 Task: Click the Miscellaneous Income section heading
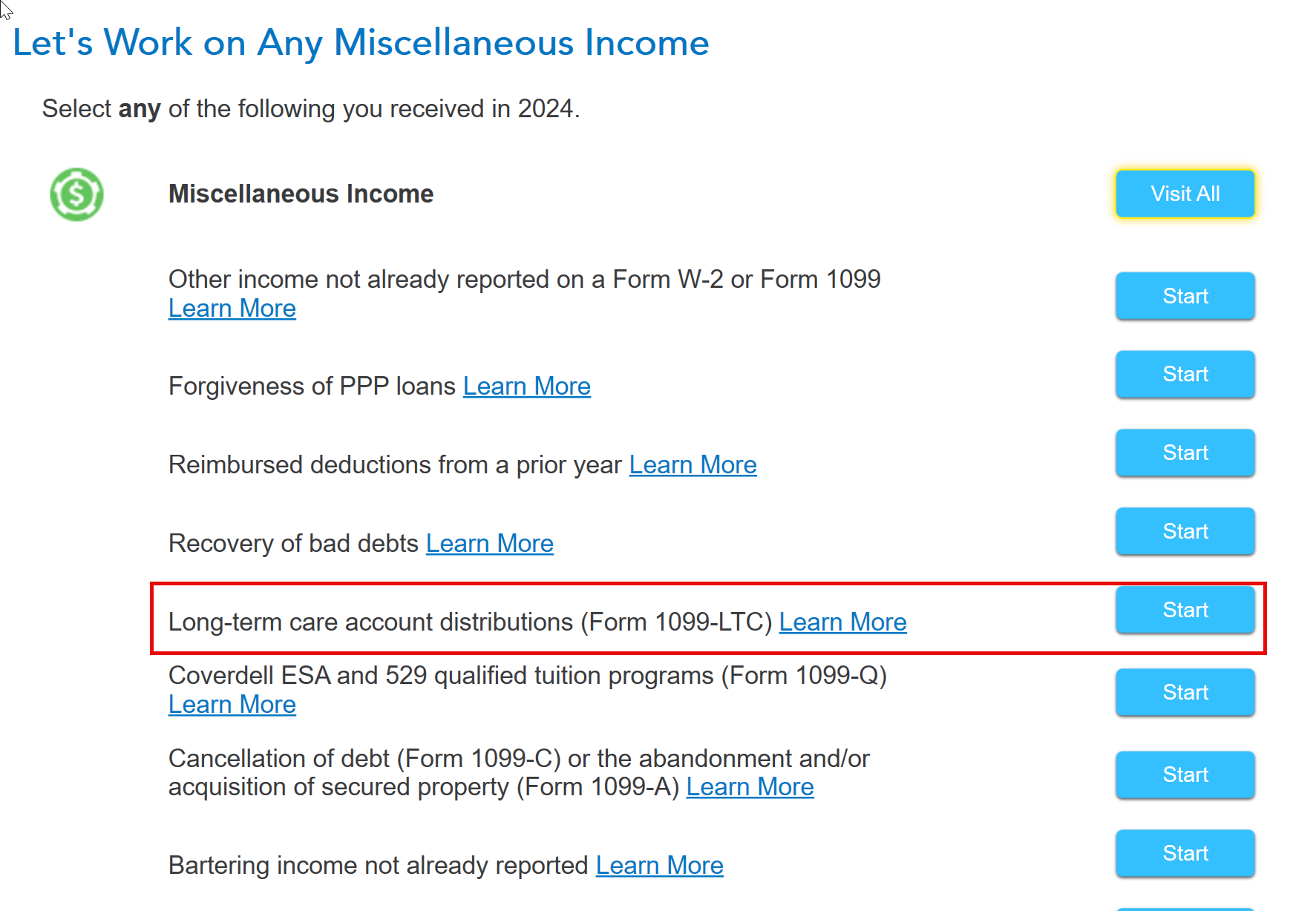point(301,194)
